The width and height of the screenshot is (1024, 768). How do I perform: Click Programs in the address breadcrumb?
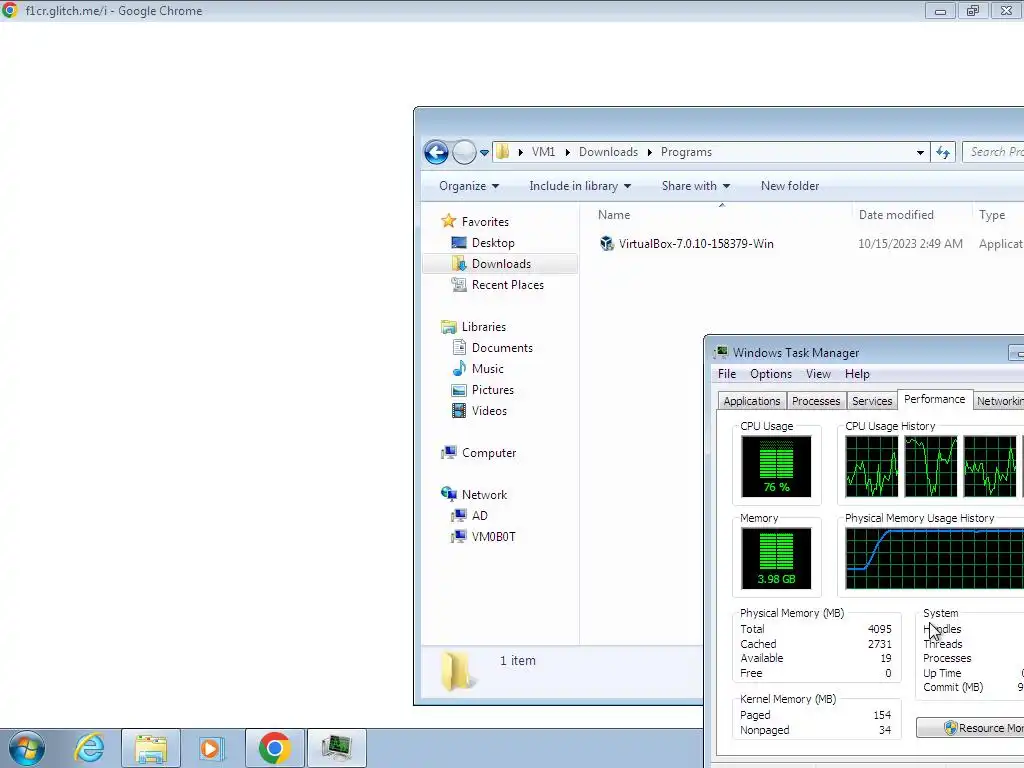[686, 152]
